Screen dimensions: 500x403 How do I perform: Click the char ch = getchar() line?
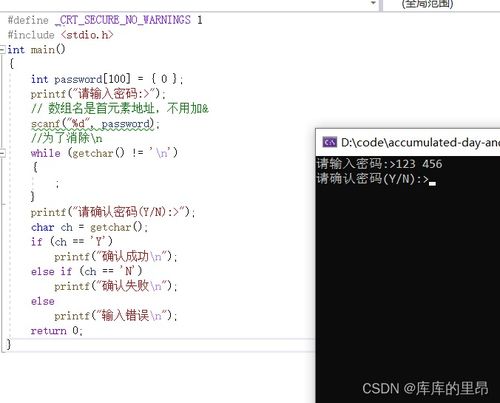(89, 227)
